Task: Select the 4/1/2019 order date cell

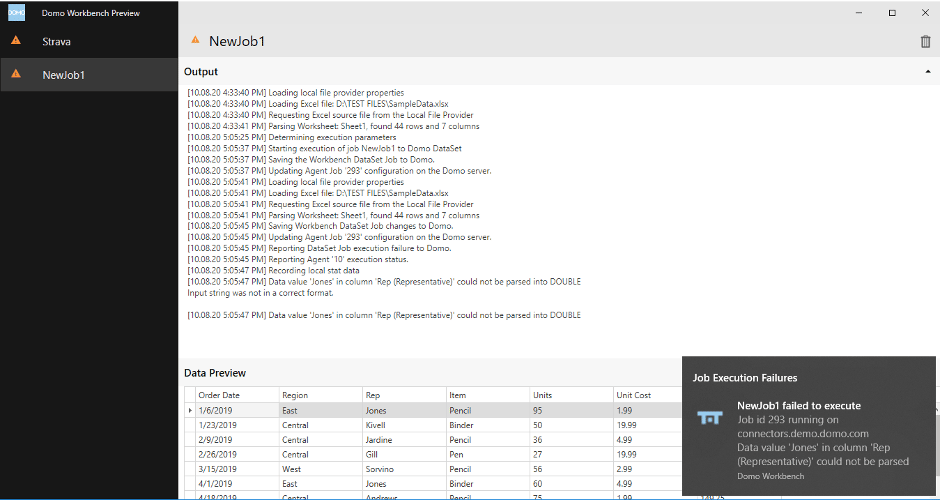Action: click(238, 483)
